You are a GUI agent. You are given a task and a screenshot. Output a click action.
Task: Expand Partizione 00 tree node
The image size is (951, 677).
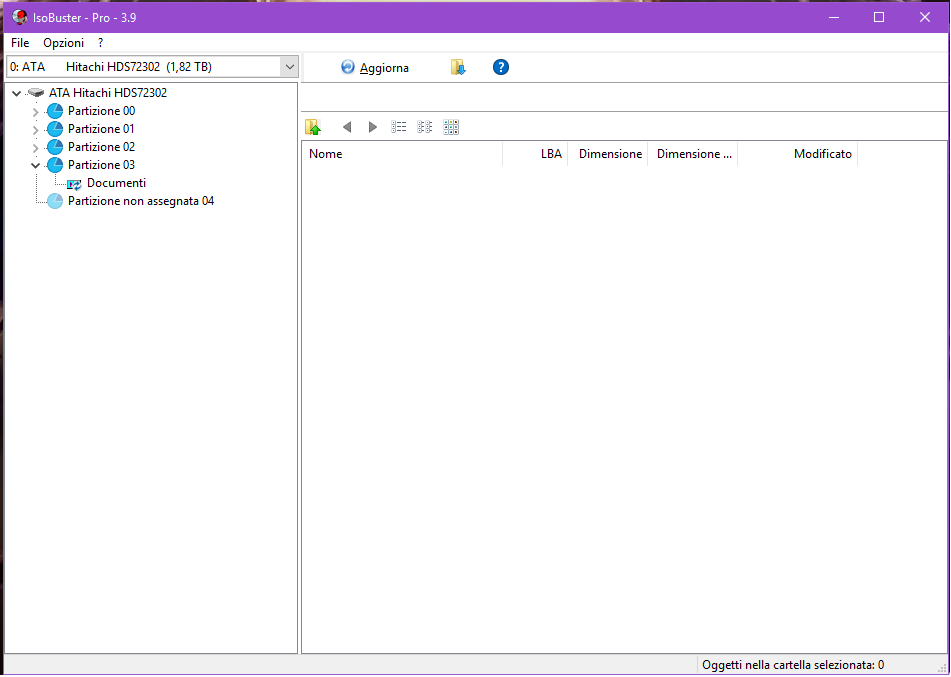(36, 112)
